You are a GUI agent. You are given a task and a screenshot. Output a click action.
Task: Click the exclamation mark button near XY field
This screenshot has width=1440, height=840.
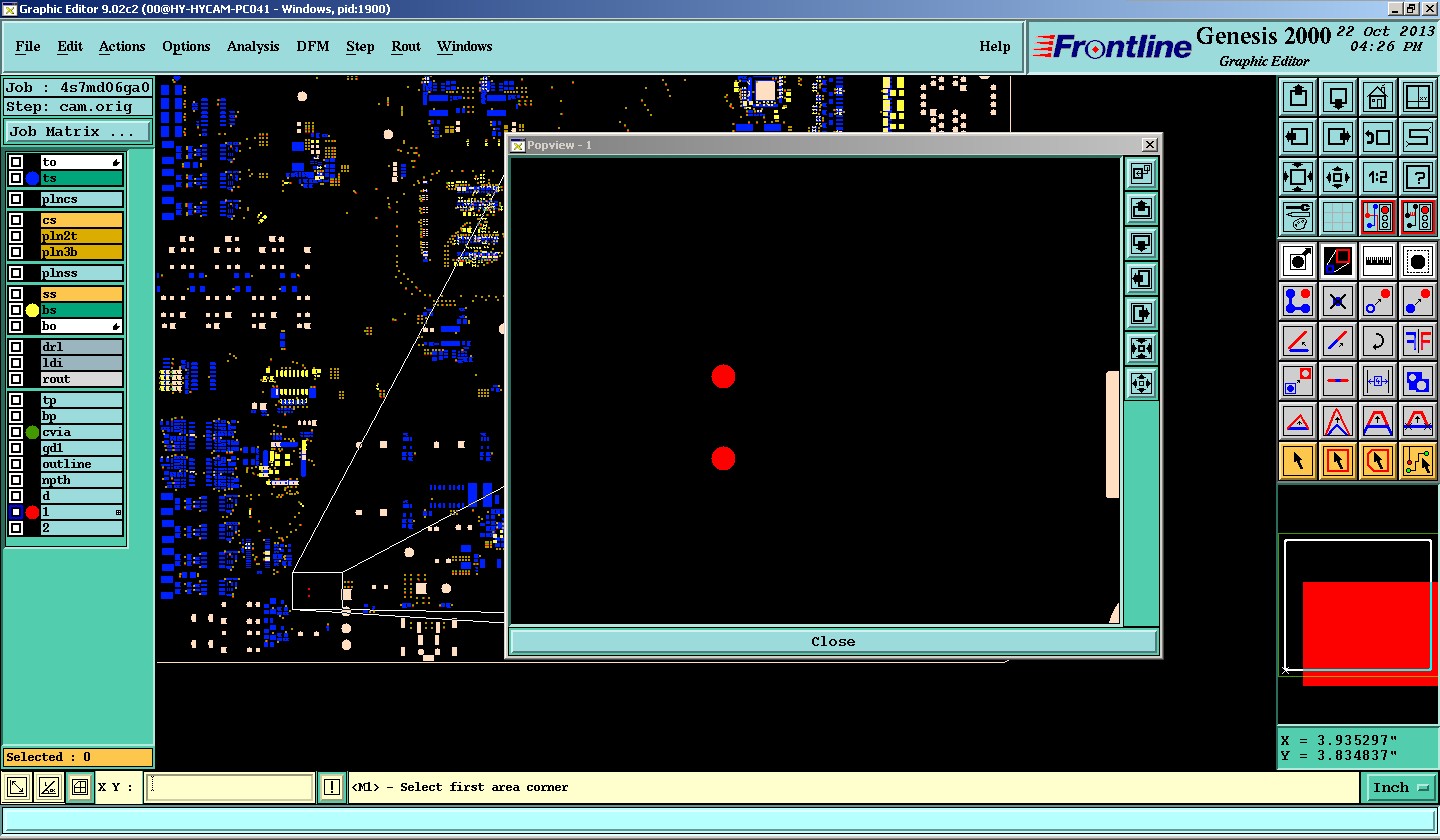pos(332,788)
